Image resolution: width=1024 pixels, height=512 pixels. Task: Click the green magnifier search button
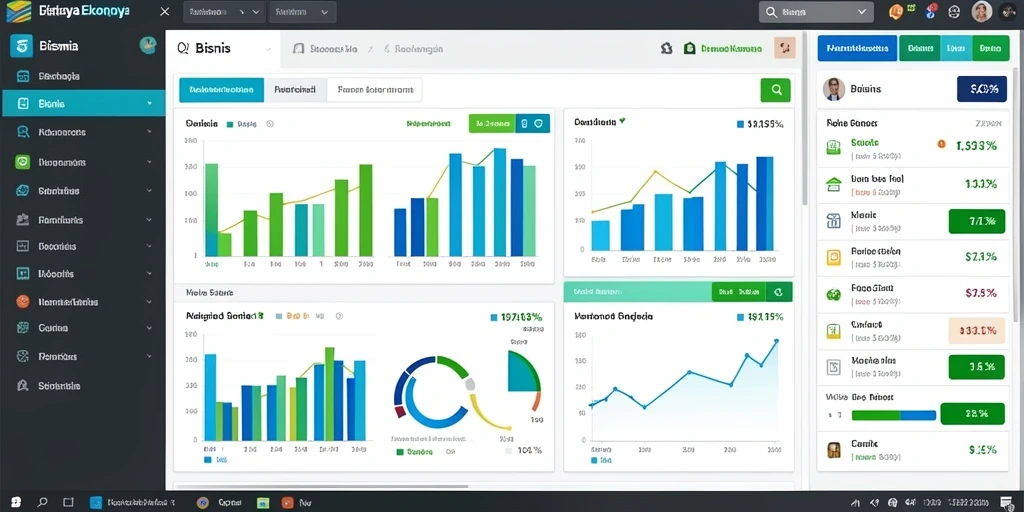point(775,90)
